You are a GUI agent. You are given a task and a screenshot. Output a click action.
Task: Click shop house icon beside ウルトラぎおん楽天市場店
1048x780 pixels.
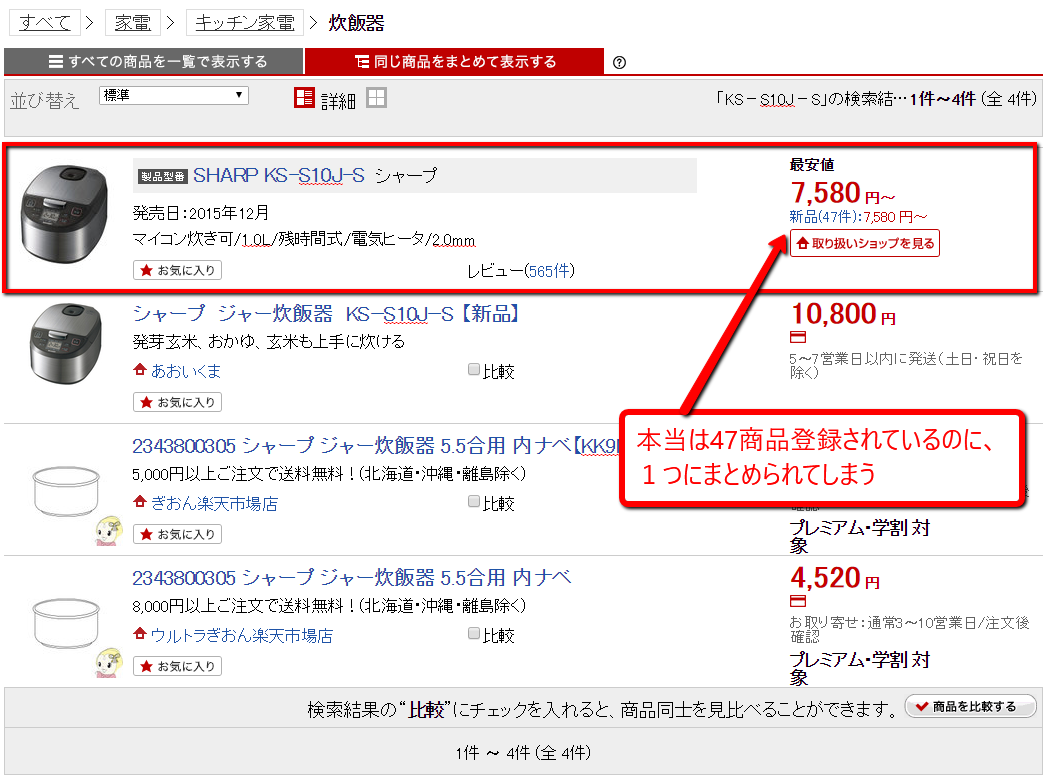(140, 633)
